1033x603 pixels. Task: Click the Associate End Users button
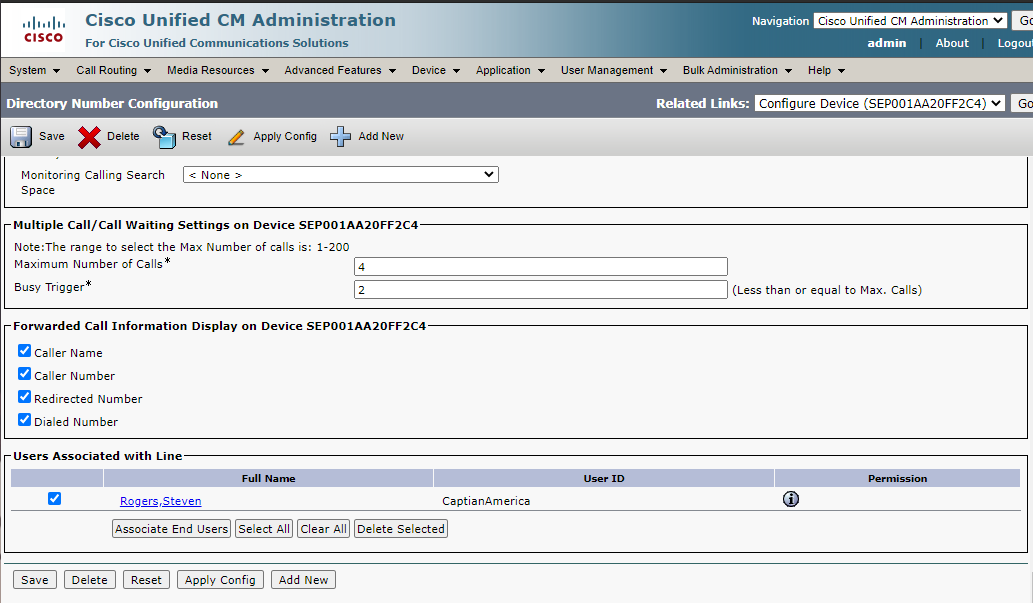coord(171,529)
